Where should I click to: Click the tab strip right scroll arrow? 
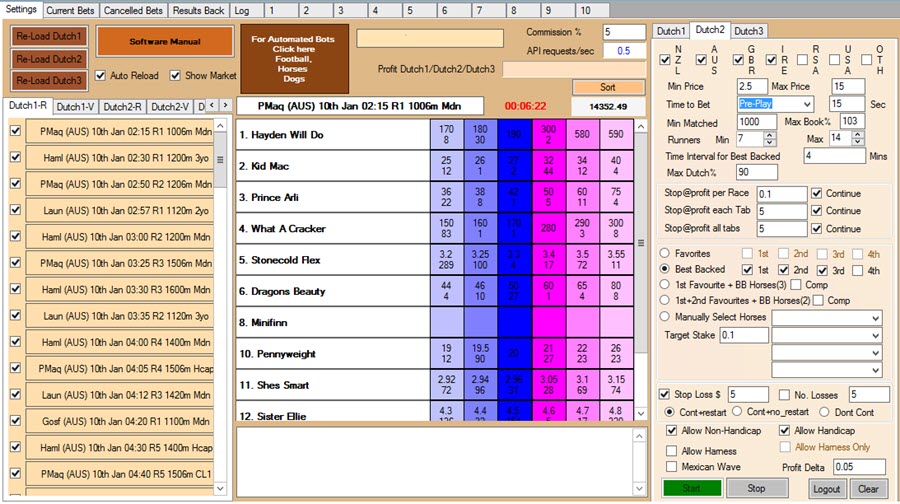click(225, 106)
